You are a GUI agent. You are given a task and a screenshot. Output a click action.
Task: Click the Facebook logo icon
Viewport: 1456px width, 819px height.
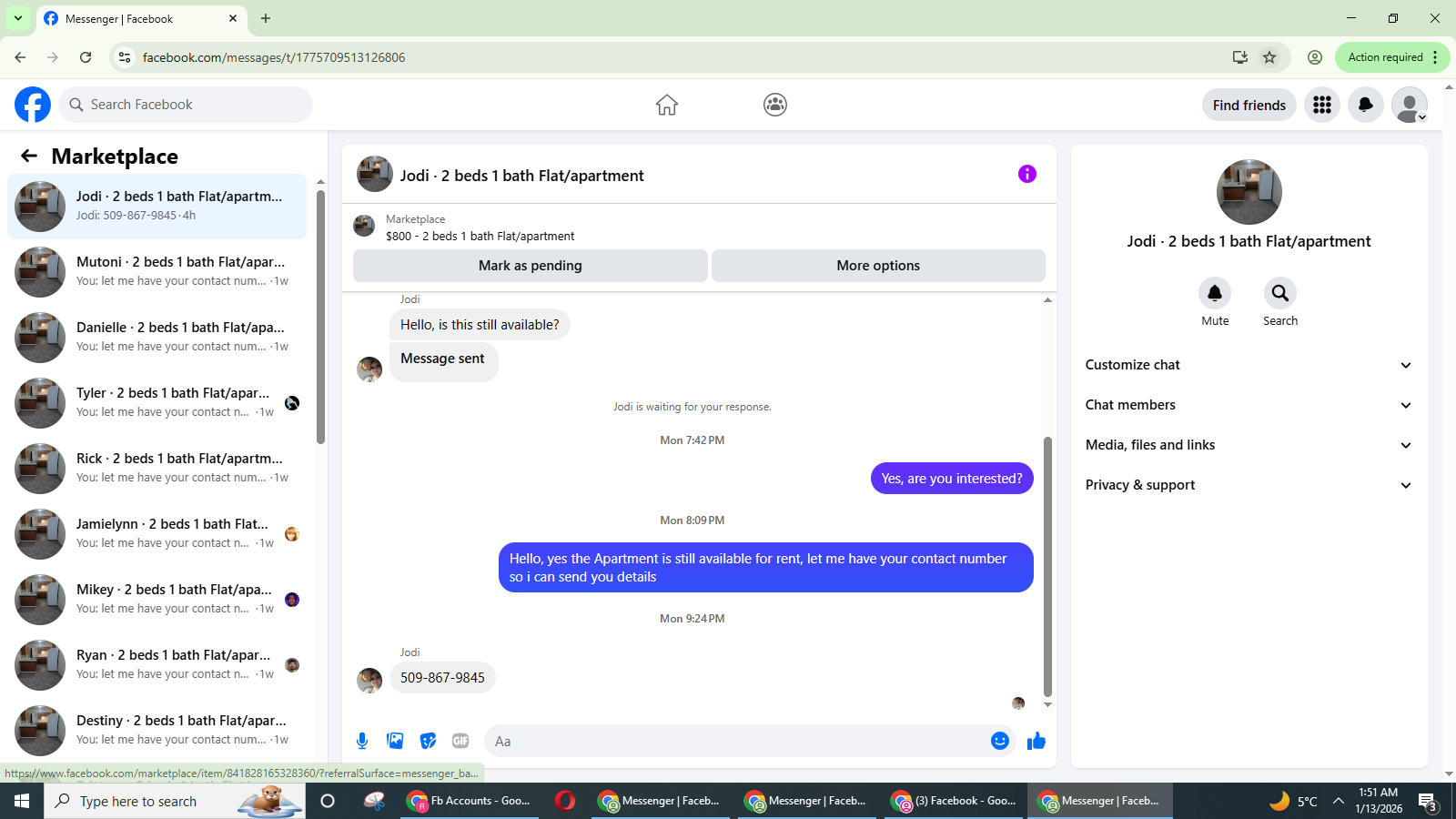pyautogui.click(x=33, y=105)
